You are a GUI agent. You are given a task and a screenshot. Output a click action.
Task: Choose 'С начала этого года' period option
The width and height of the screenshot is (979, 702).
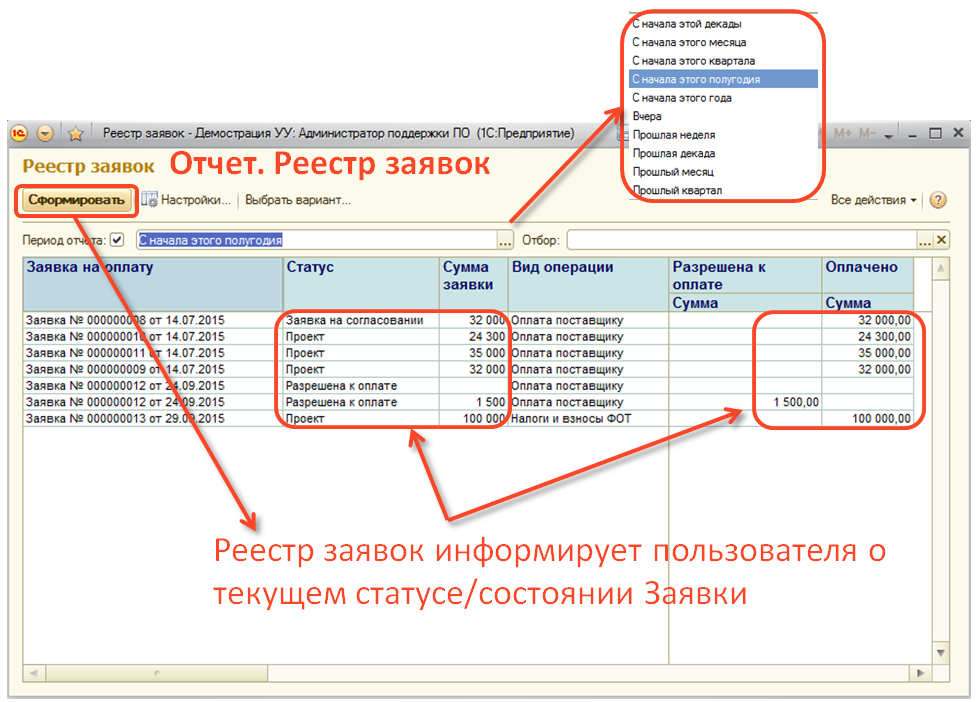pos(682,98)
